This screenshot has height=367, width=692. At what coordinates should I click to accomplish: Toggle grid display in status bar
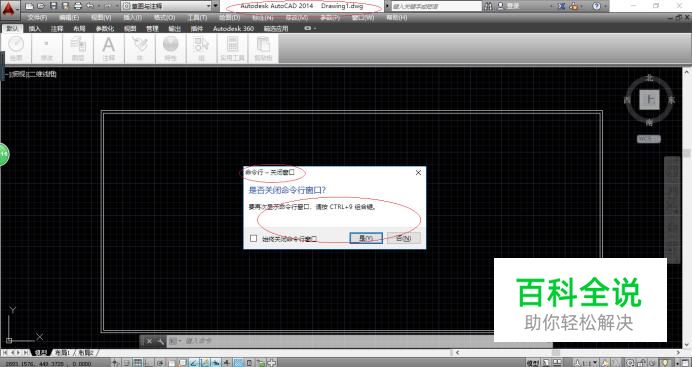click(x=138, y=363)
